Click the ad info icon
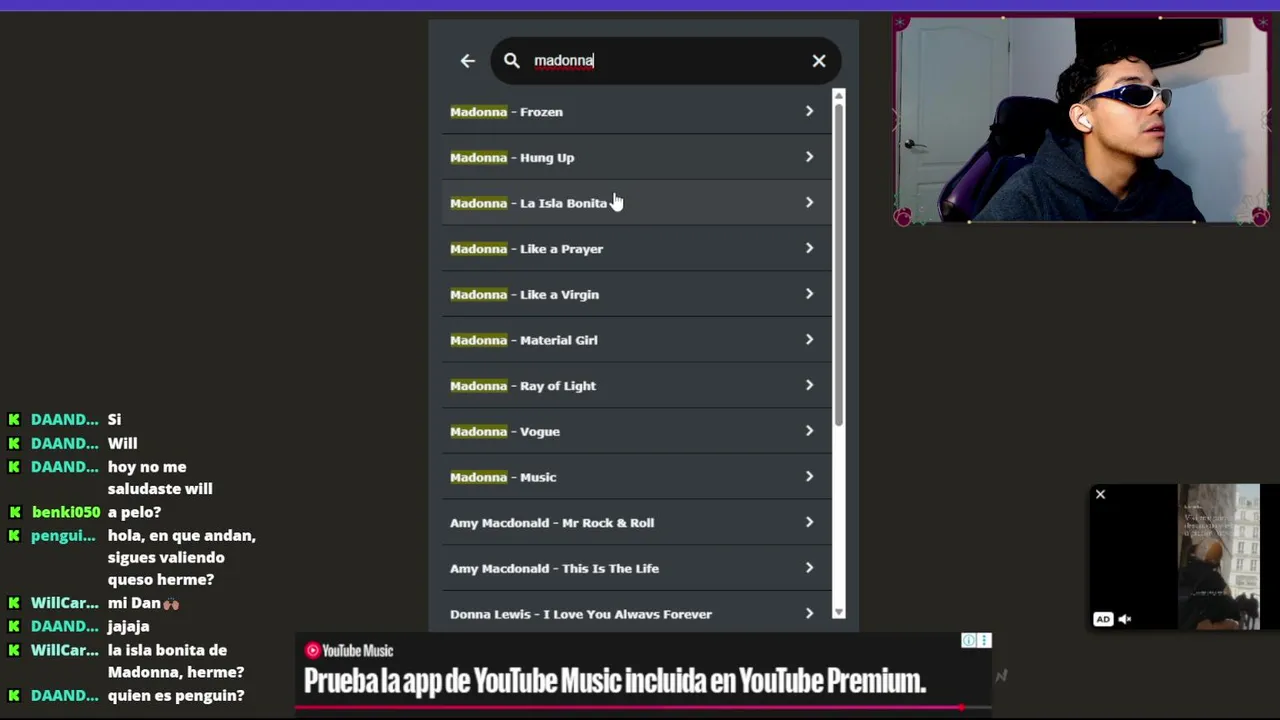The image size is (1280, 720). tap(968, 641)
